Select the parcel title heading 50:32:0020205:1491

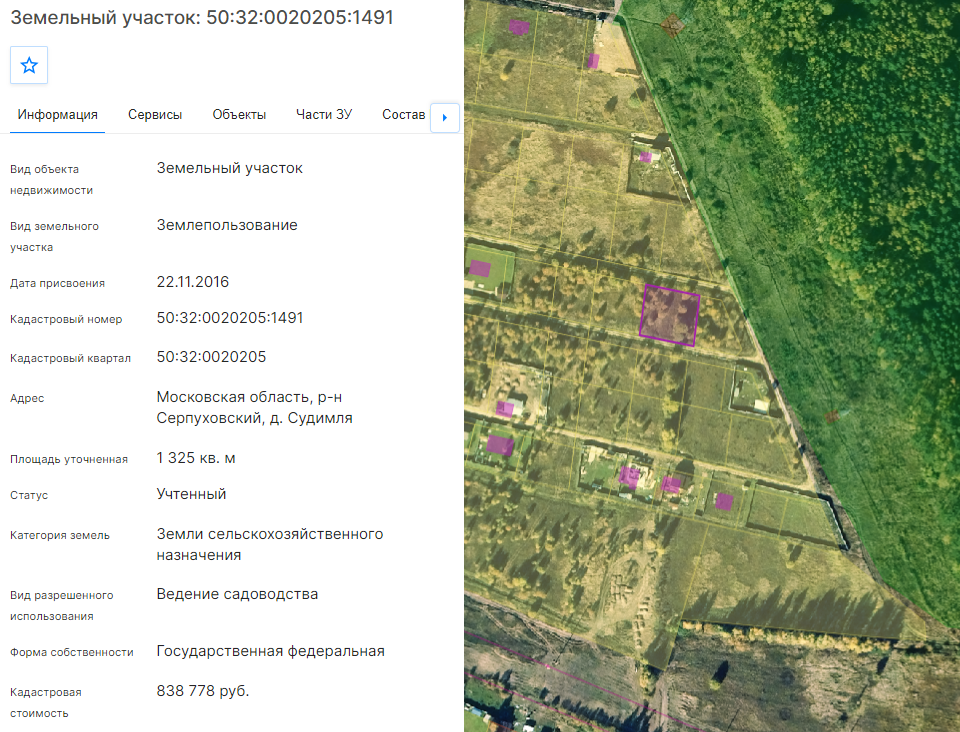[201, 17]
